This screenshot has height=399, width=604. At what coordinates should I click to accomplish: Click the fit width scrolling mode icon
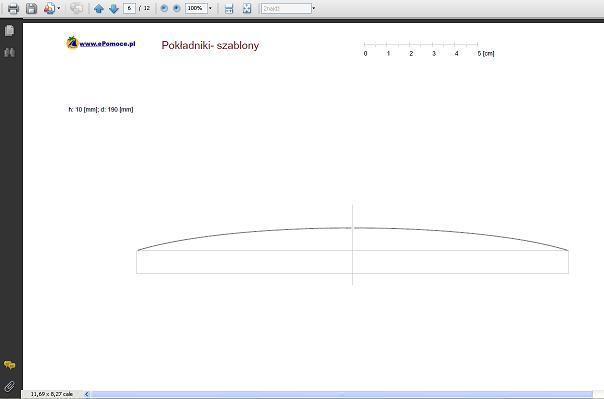click(229, 8)
